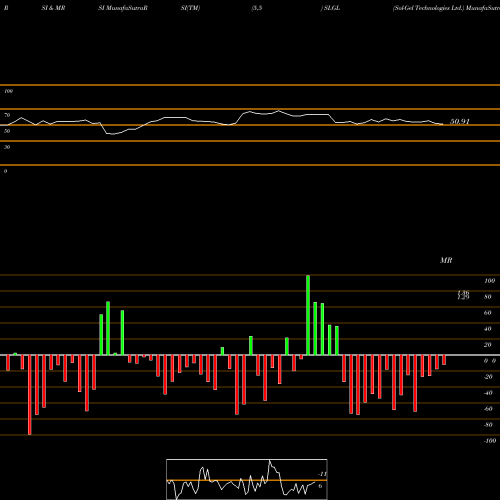Click the Sol-Gel Technologies Ltd. title text

coord(428,8)
